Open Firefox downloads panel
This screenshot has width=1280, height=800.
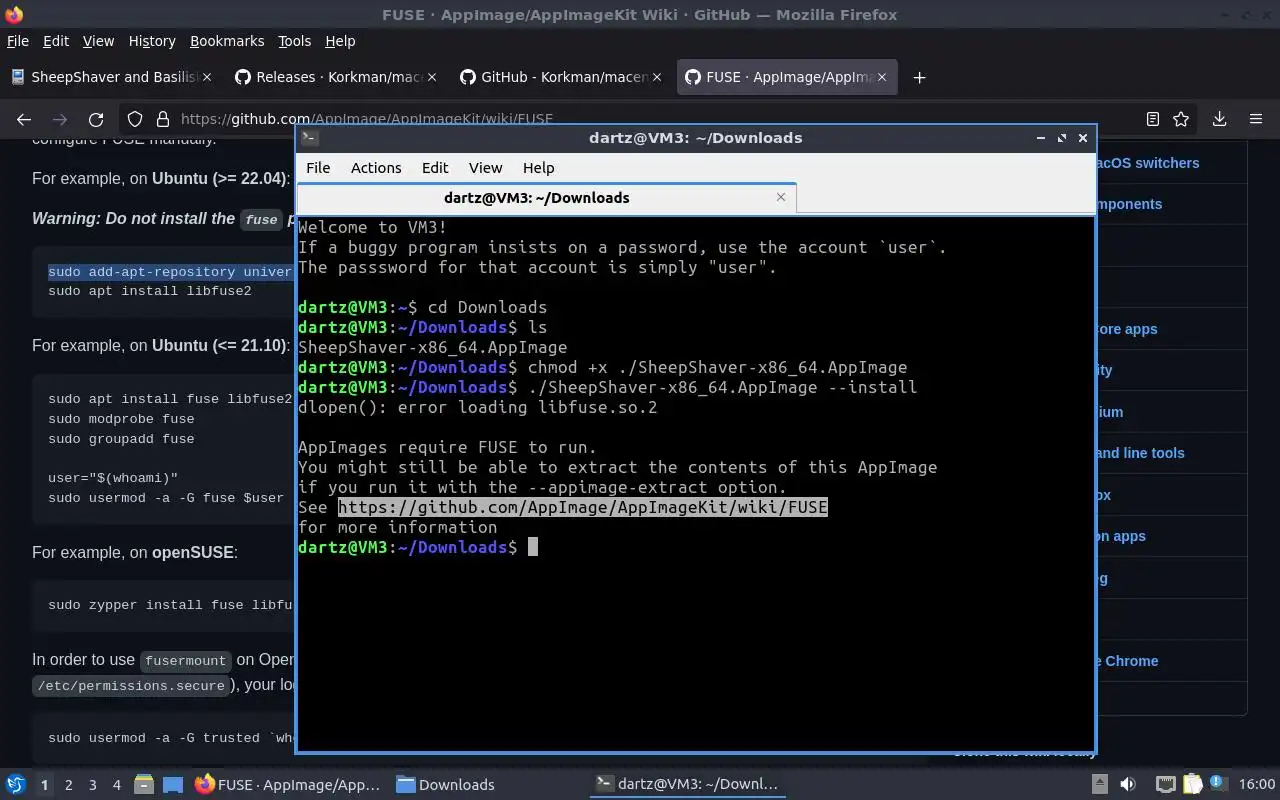1219,119
